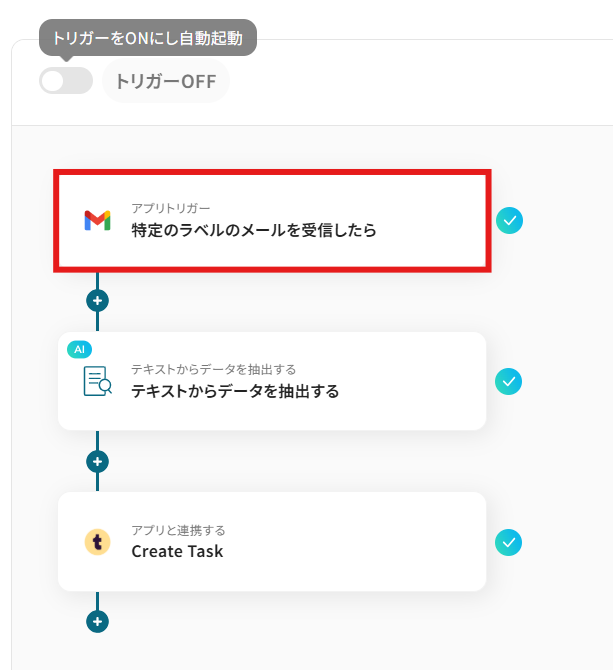Click gray テキストからデータを抽出する subtitle
This screenshot has width=613, height=670.
pyautogui.click(x=214, y=369)
